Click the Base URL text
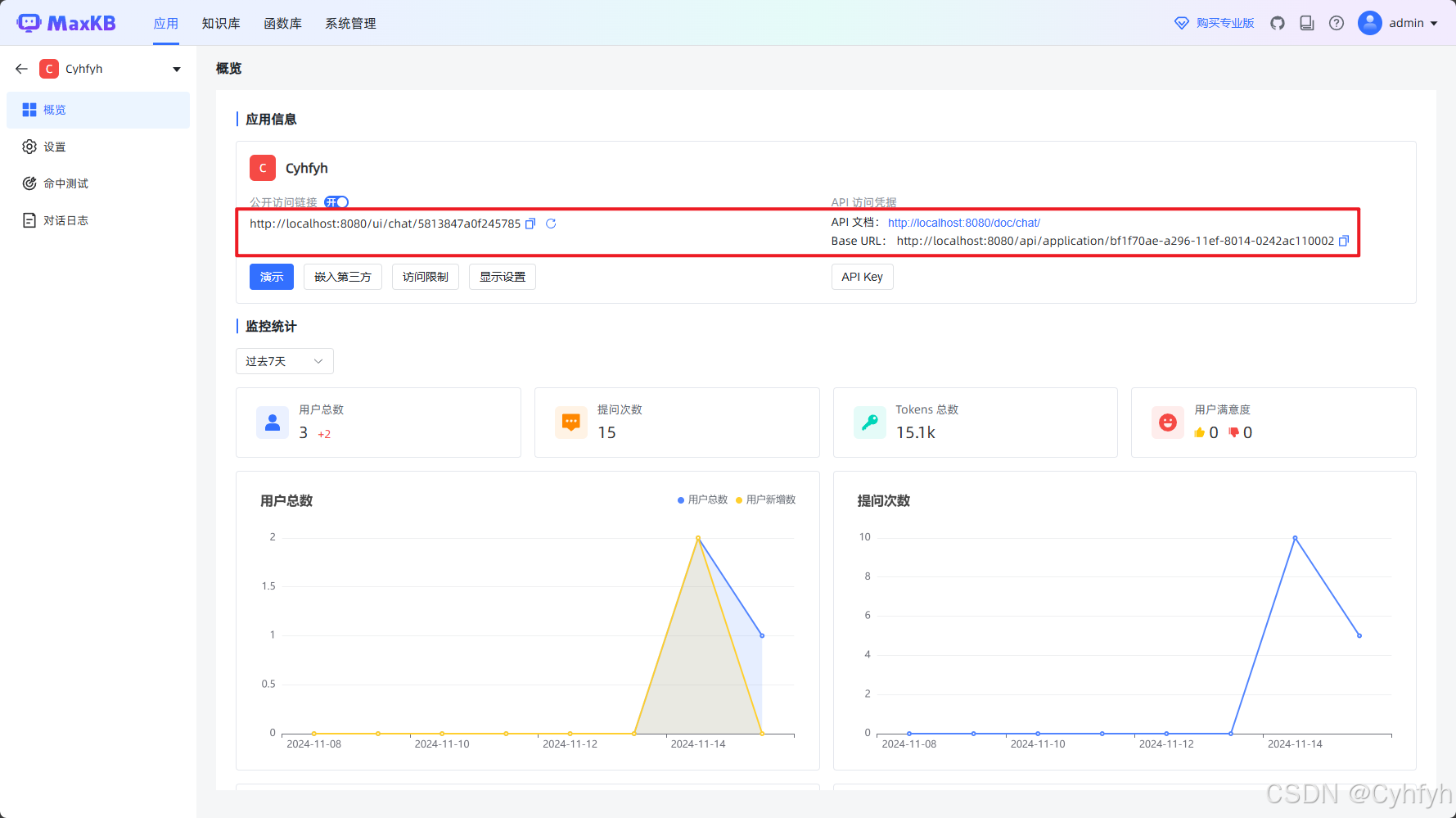Image resolution: width=1456 pixels, height=818 pixels. [x=1116, y=241]
